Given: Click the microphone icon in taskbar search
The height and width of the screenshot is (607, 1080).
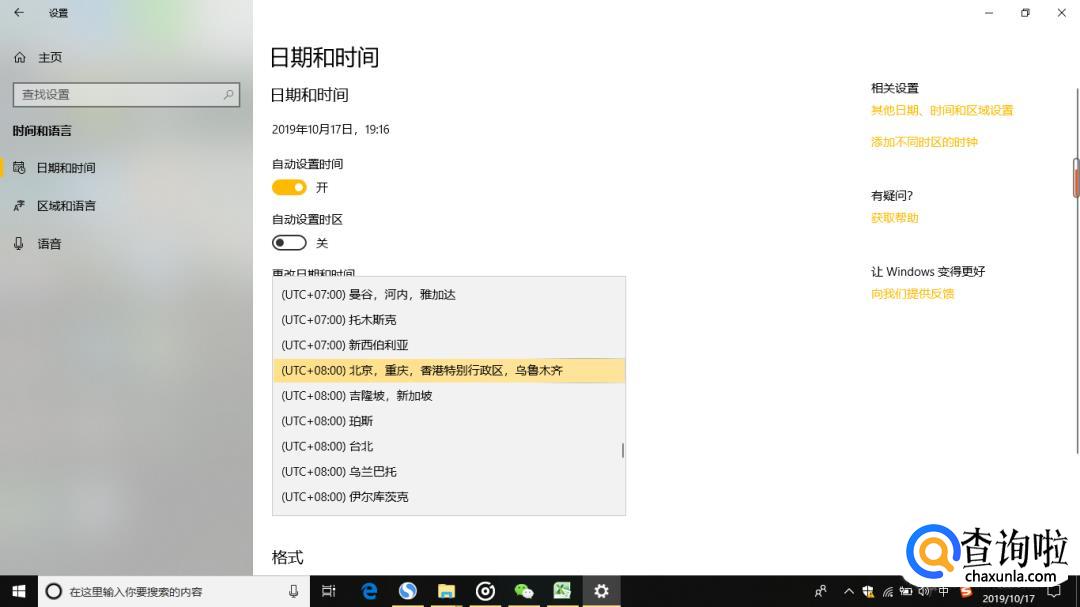Looking at the screenshot, I should click(293, 591).
